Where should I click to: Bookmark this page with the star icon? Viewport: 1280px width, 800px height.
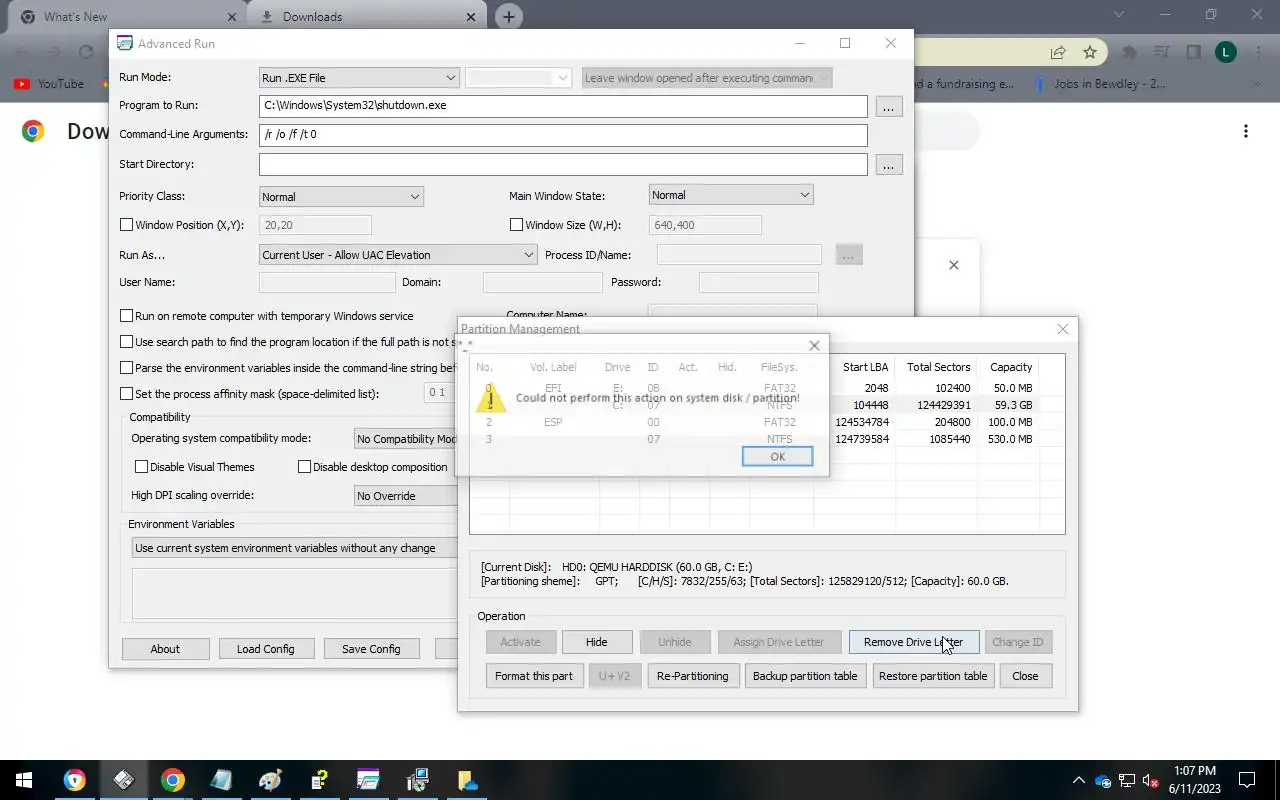[x=1090, y=52]
